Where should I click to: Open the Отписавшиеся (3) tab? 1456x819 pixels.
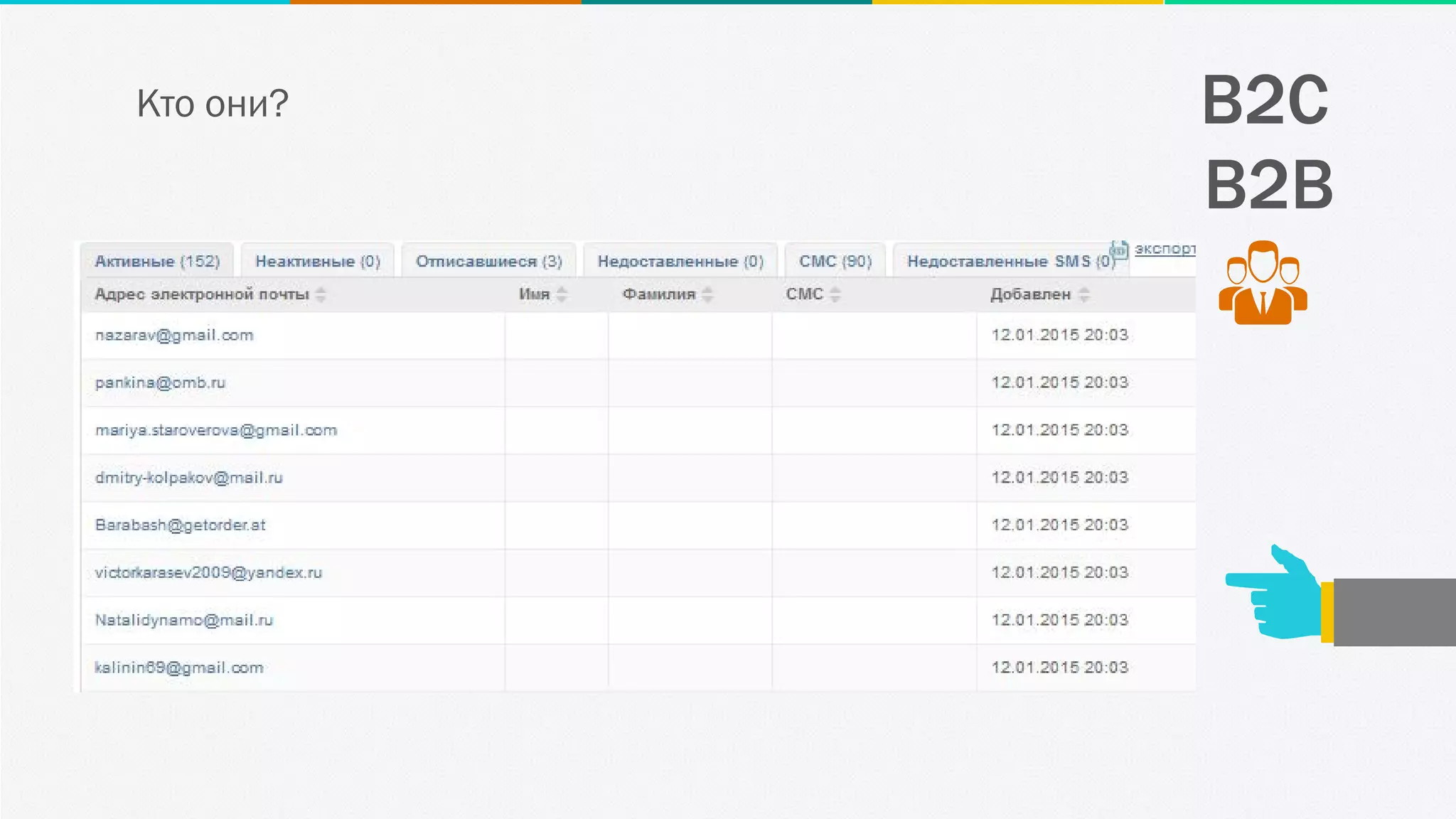point(489,262)
